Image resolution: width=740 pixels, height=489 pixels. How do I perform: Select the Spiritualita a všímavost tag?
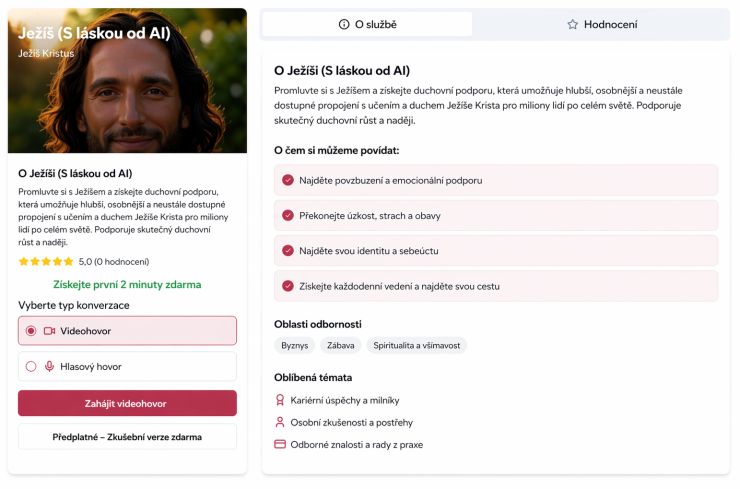(x=416, y=346)
